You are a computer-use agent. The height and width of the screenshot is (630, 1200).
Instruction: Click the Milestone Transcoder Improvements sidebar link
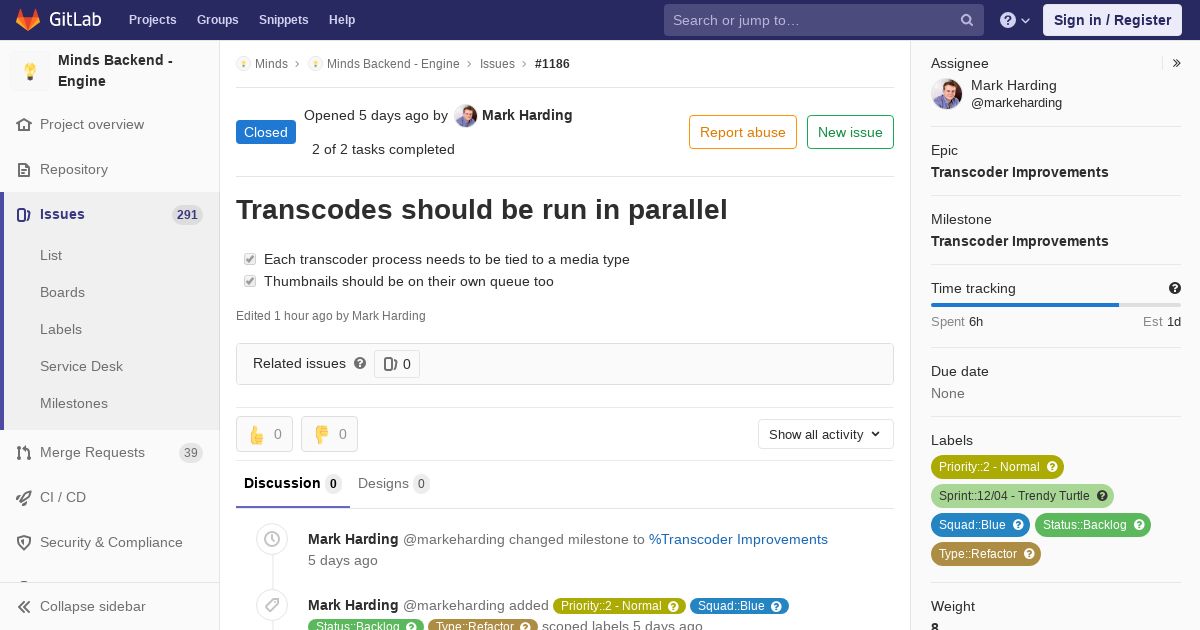(x=1020, y=241)
